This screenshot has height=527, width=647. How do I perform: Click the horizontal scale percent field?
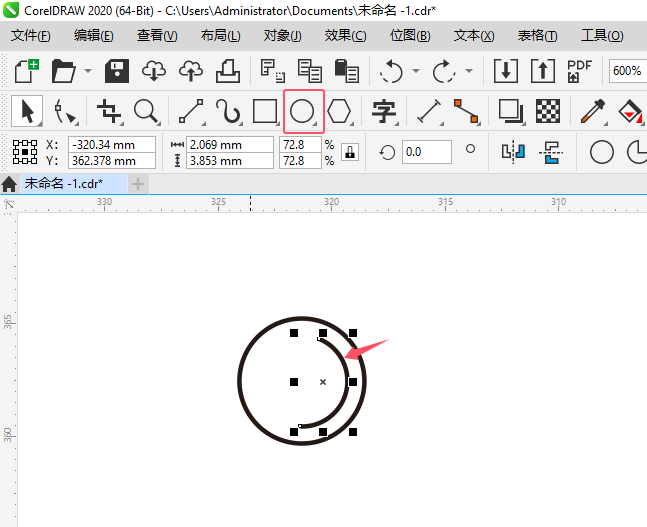[300, 144]
